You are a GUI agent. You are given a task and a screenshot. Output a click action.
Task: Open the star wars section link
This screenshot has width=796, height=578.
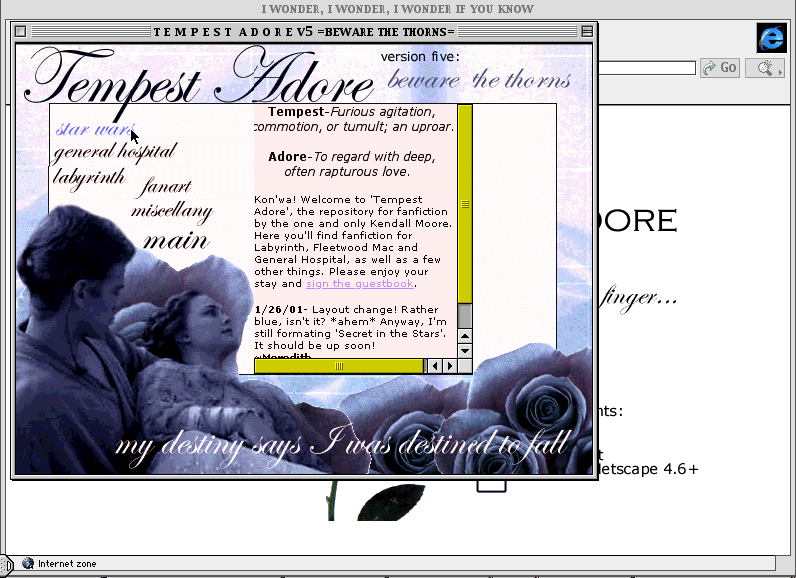click(94, 130)
